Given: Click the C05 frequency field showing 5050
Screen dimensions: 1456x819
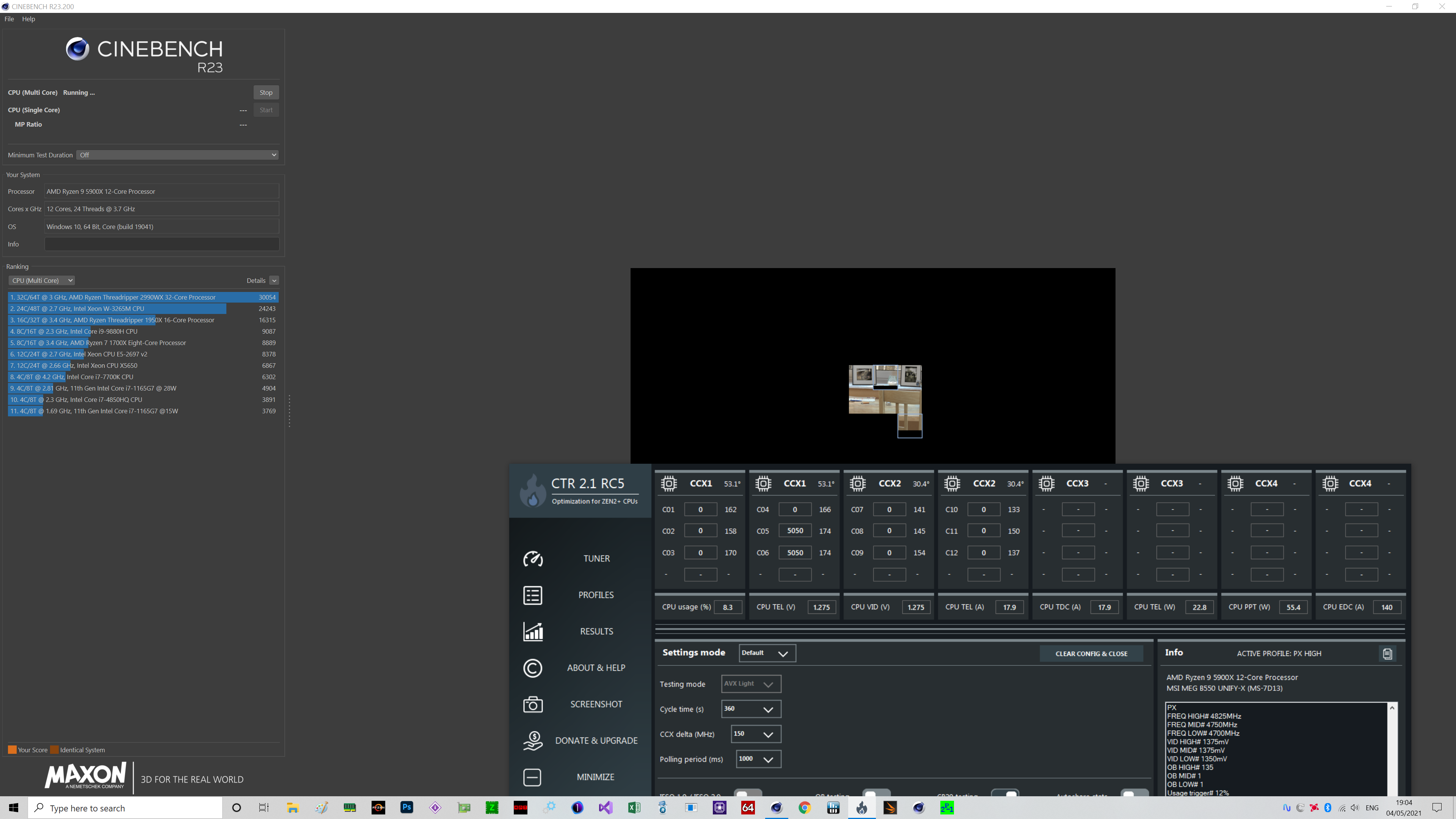Looking at the screenshot, I should point(795,531).
